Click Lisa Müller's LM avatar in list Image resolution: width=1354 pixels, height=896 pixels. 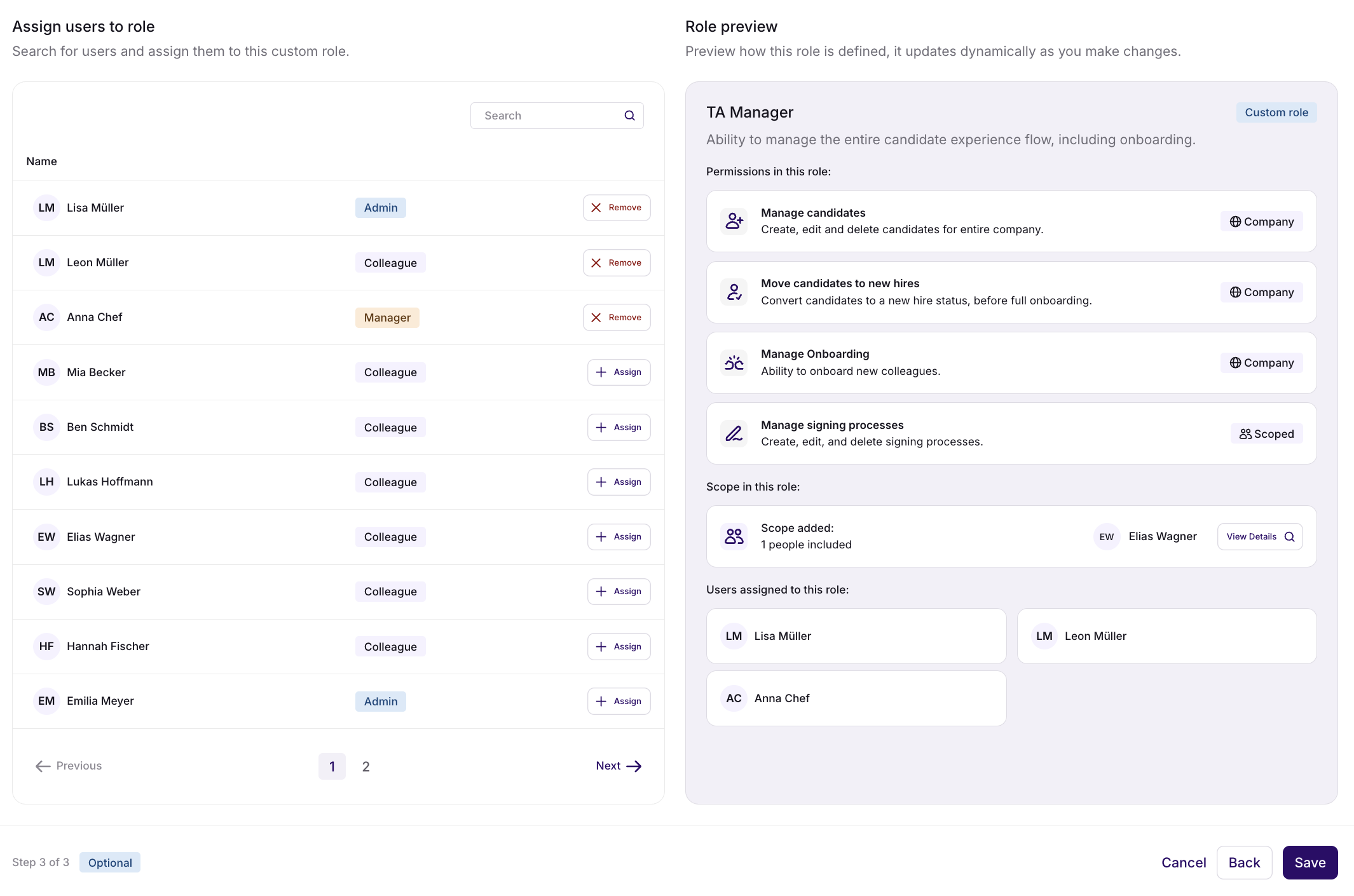click(x=46, y=208)
